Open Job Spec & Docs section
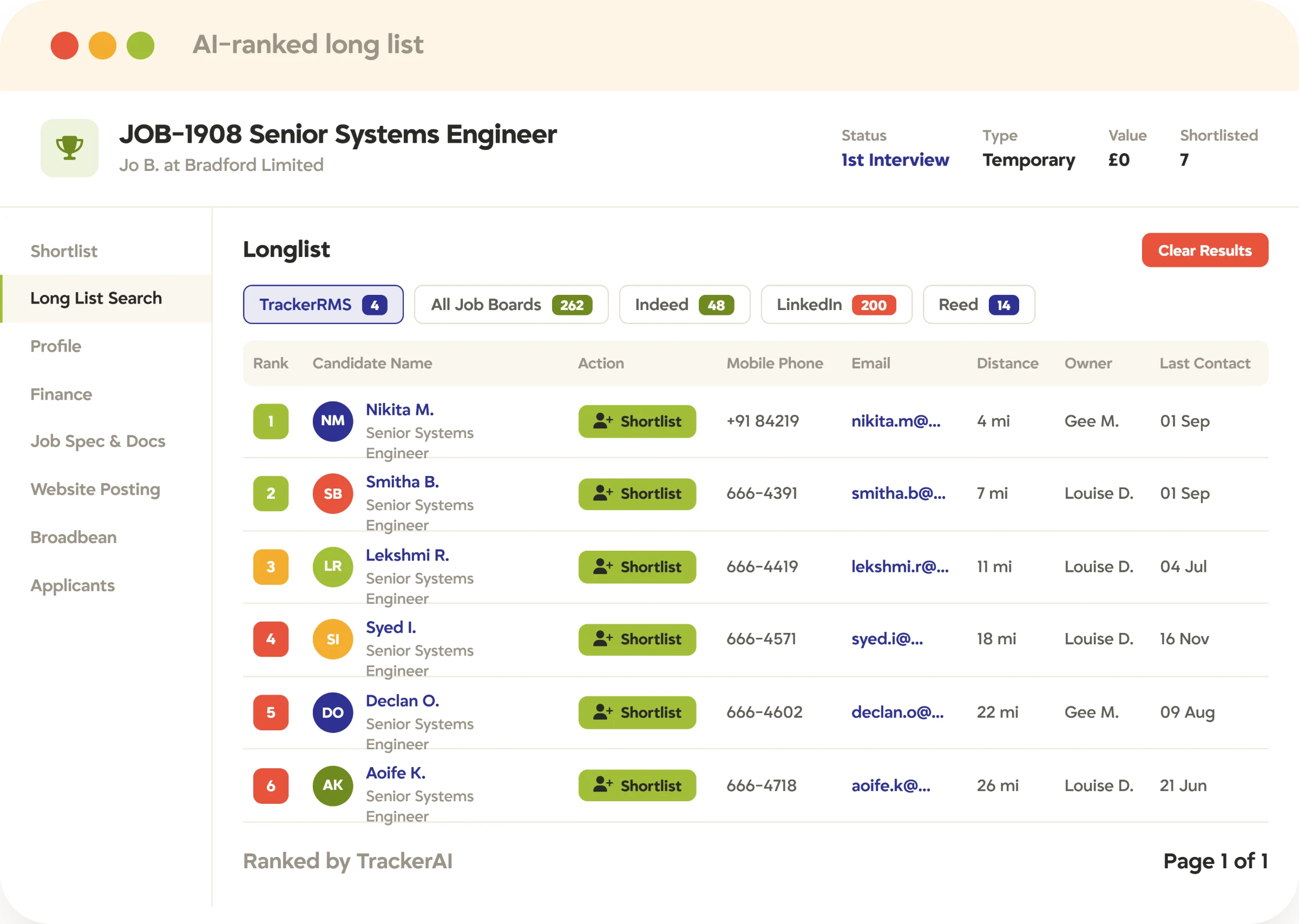 98,441
